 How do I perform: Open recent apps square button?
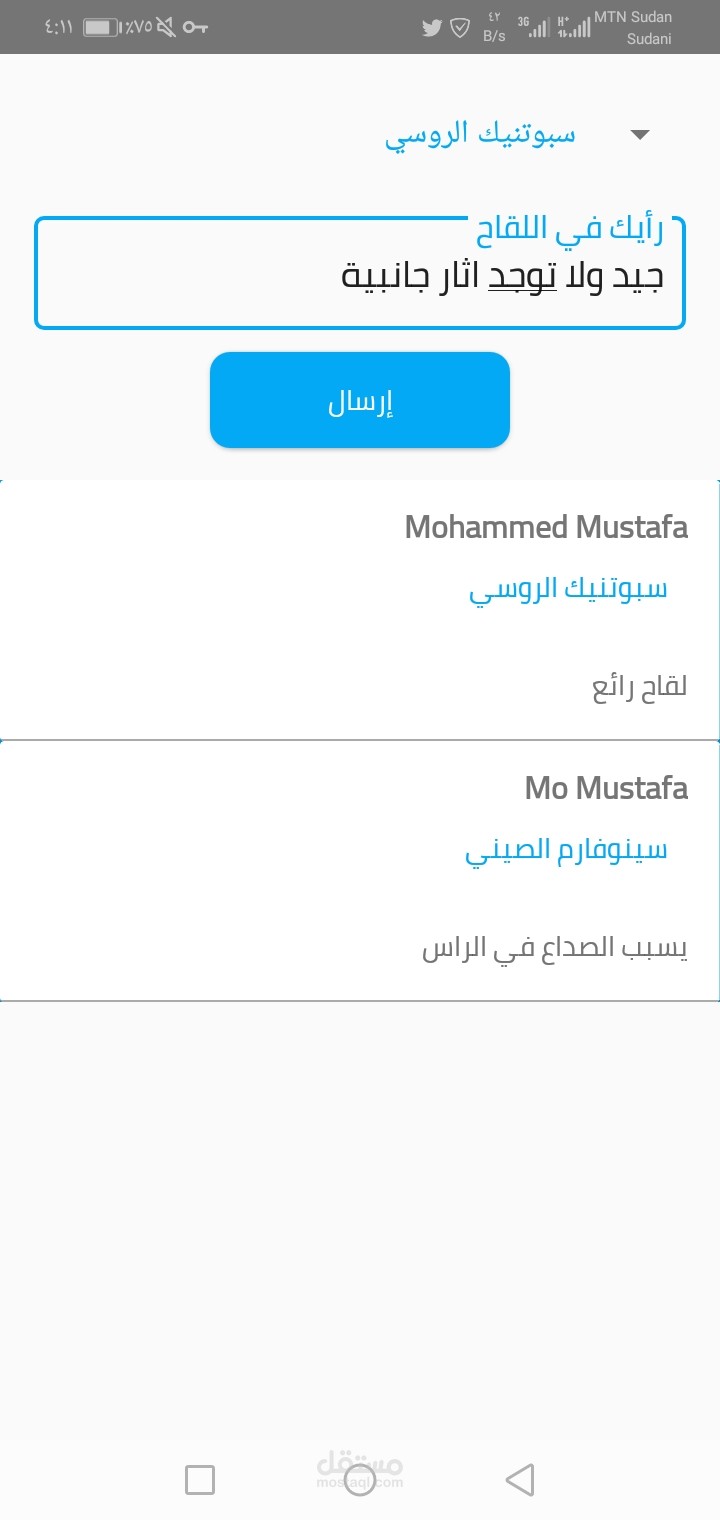click(x=200, y=1479)
